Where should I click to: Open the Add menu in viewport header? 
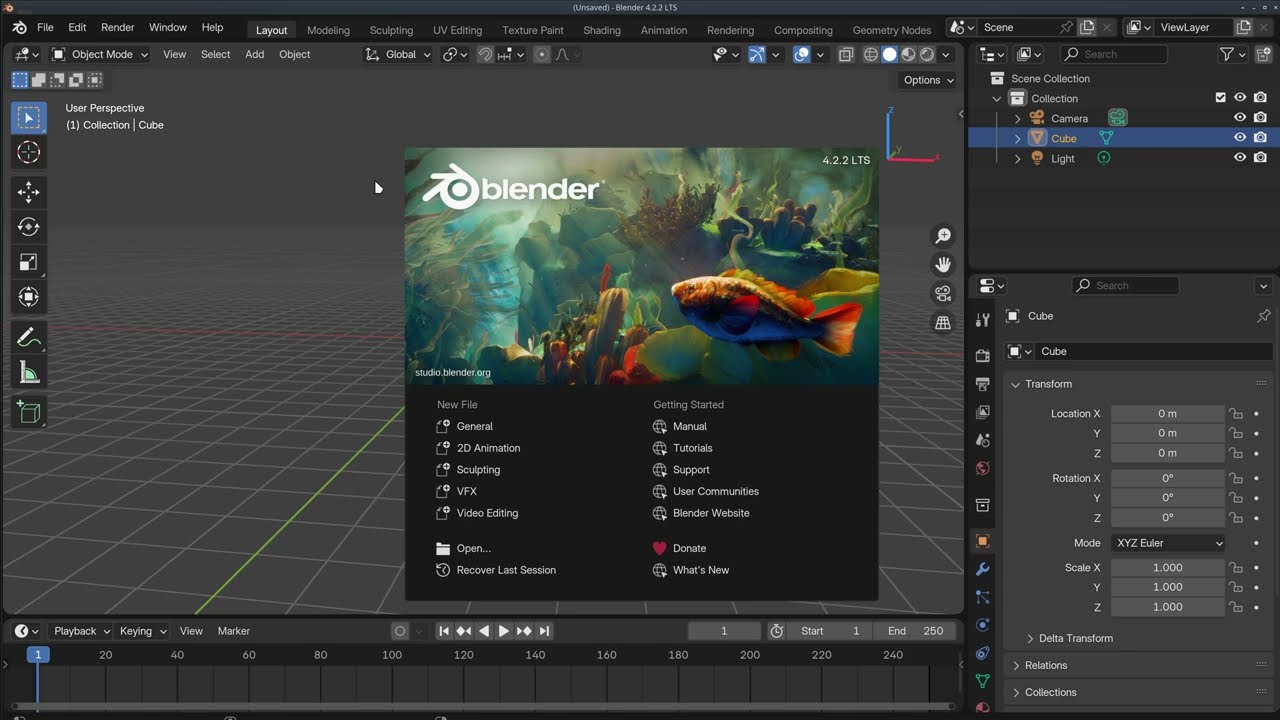pyautogui.click(x=255, y=55)
